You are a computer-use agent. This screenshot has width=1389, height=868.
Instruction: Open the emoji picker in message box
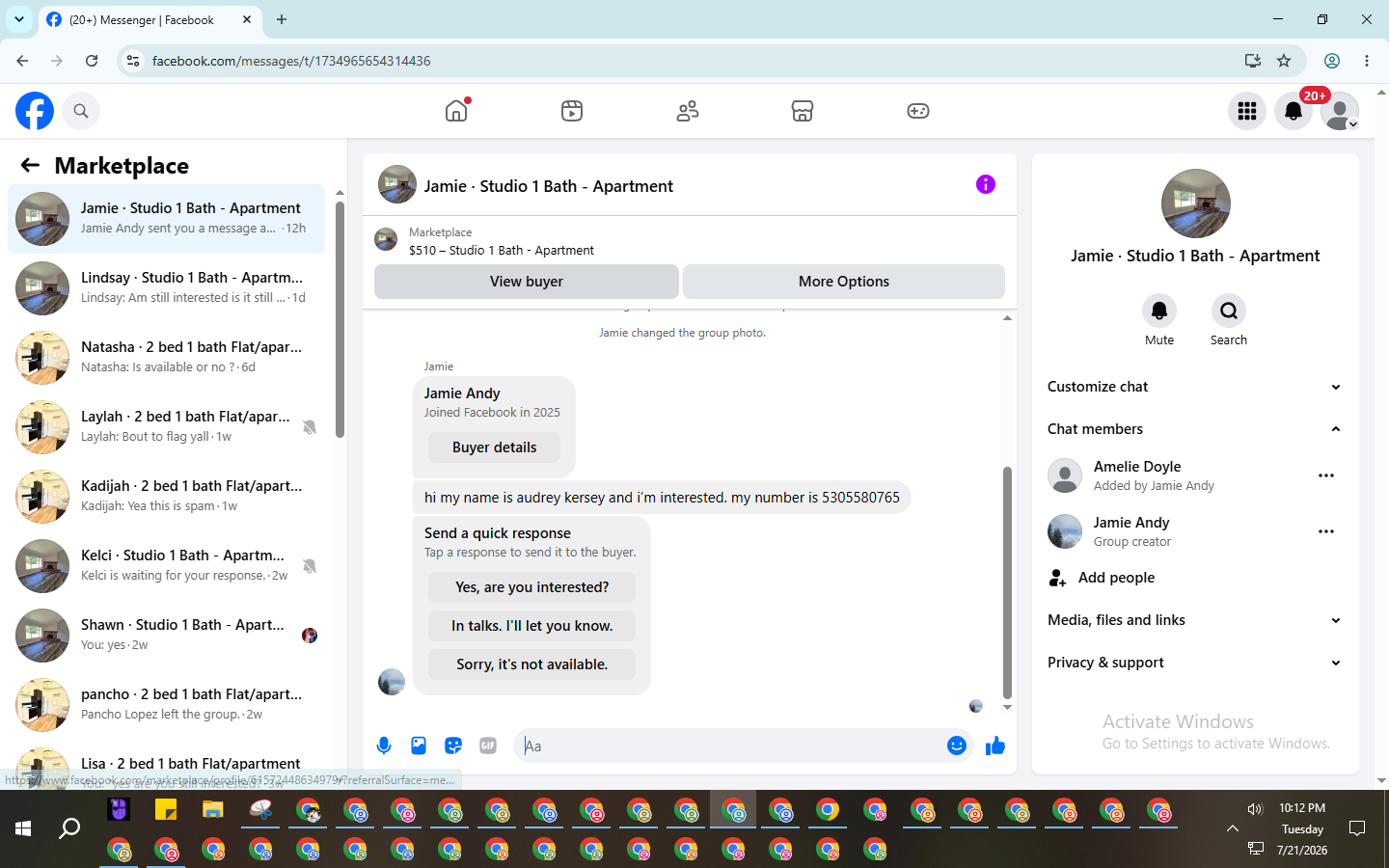(957, 746)
